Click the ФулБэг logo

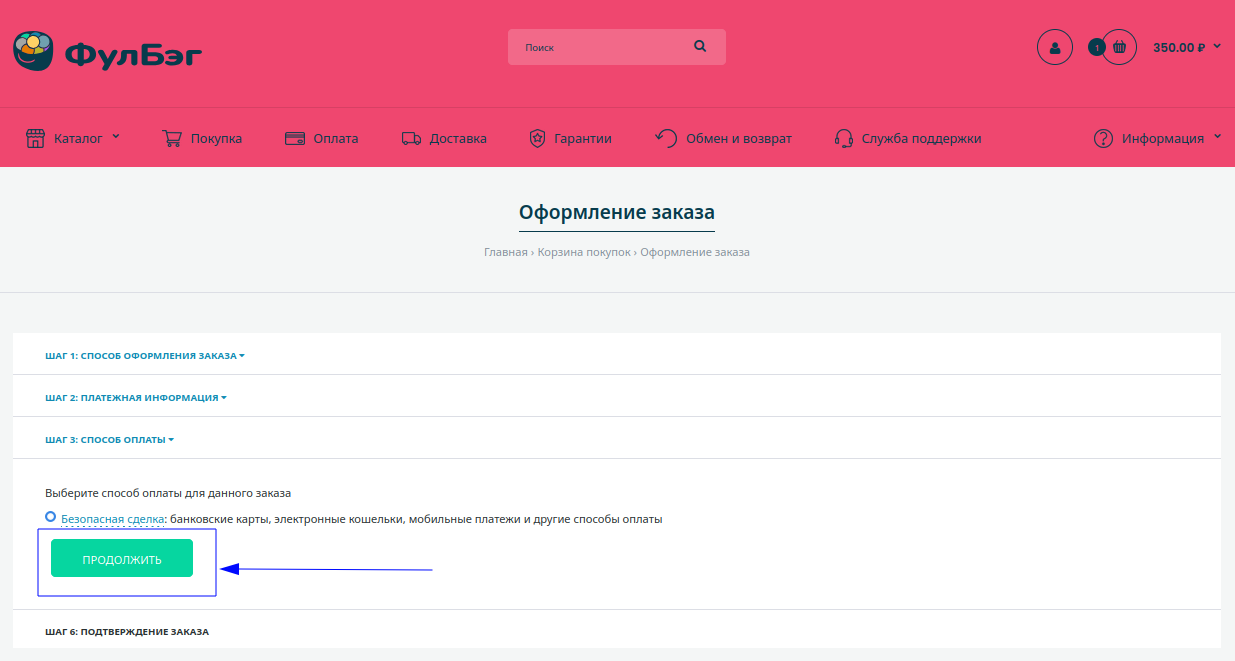(107, 52)
